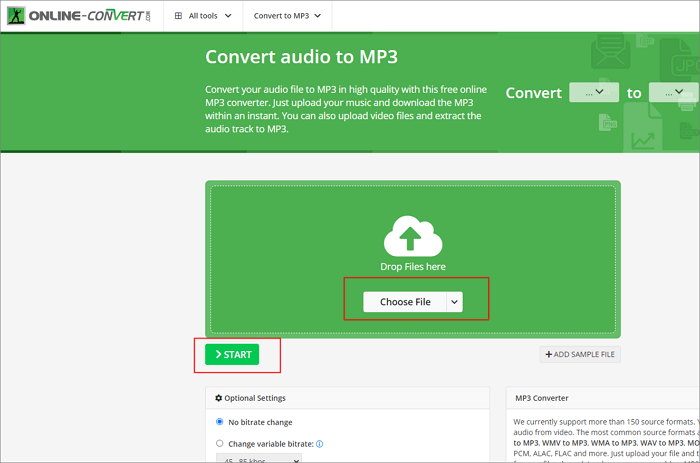Screen dimensions: 700x463
Task: Click the green START button
Action: tap(232, 355)
